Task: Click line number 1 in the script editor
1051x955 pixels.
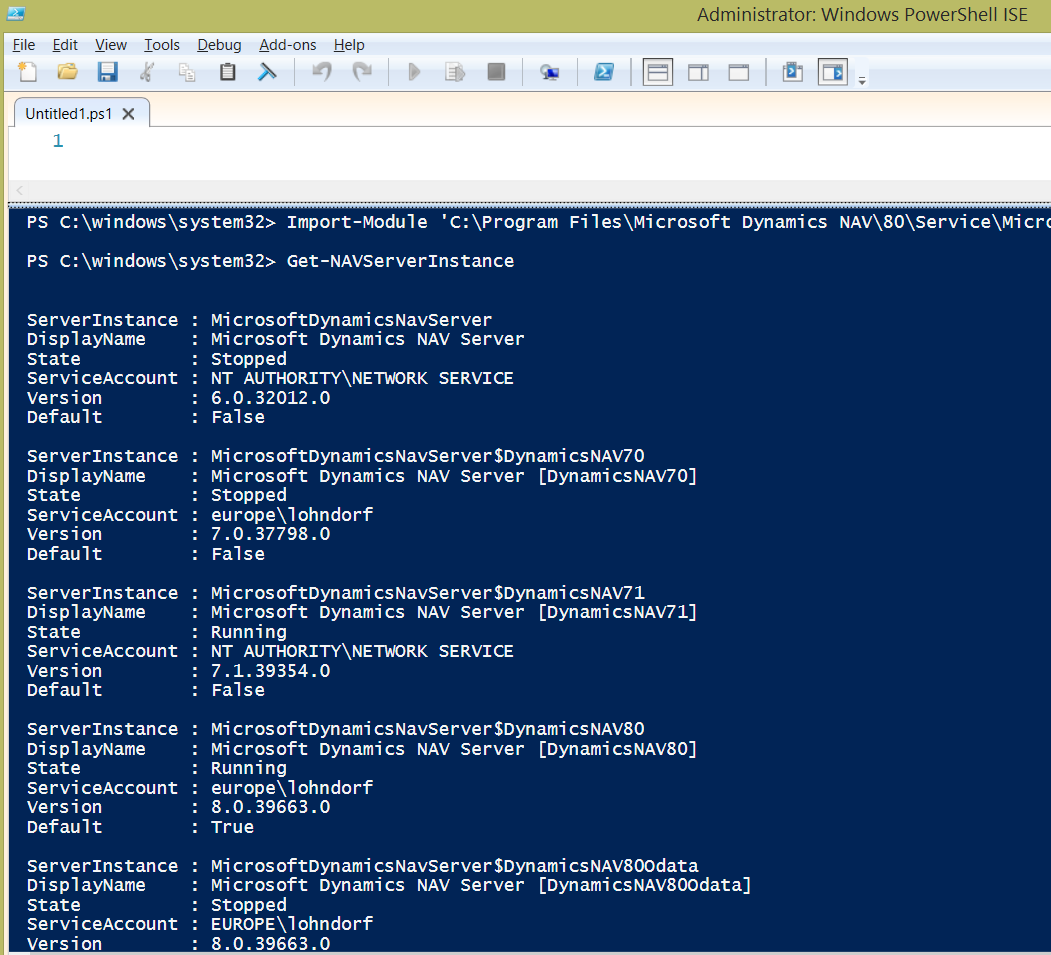Action: pos(57,140)
